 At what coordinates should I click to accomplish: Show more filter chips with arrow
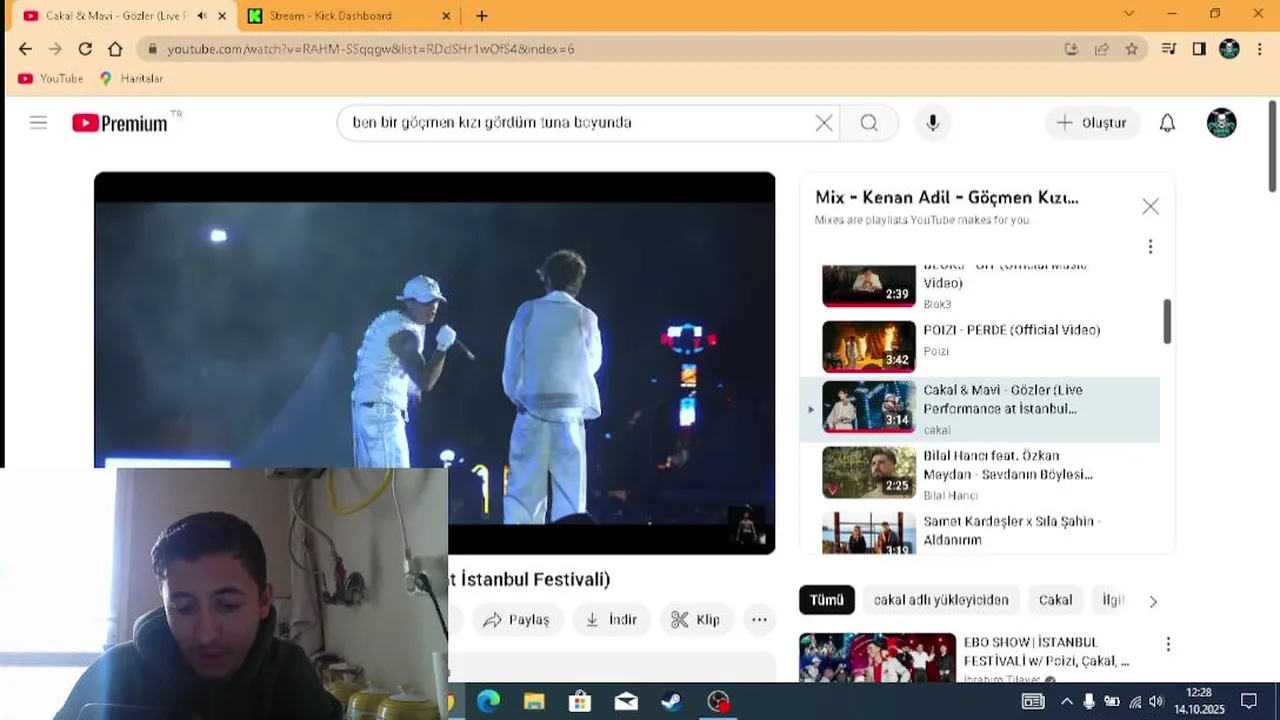1153,601
